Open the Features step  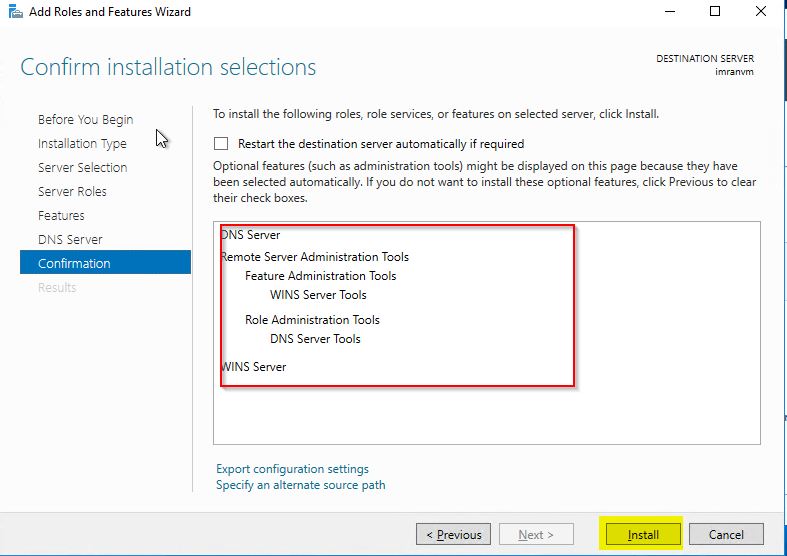click(61, 215)
